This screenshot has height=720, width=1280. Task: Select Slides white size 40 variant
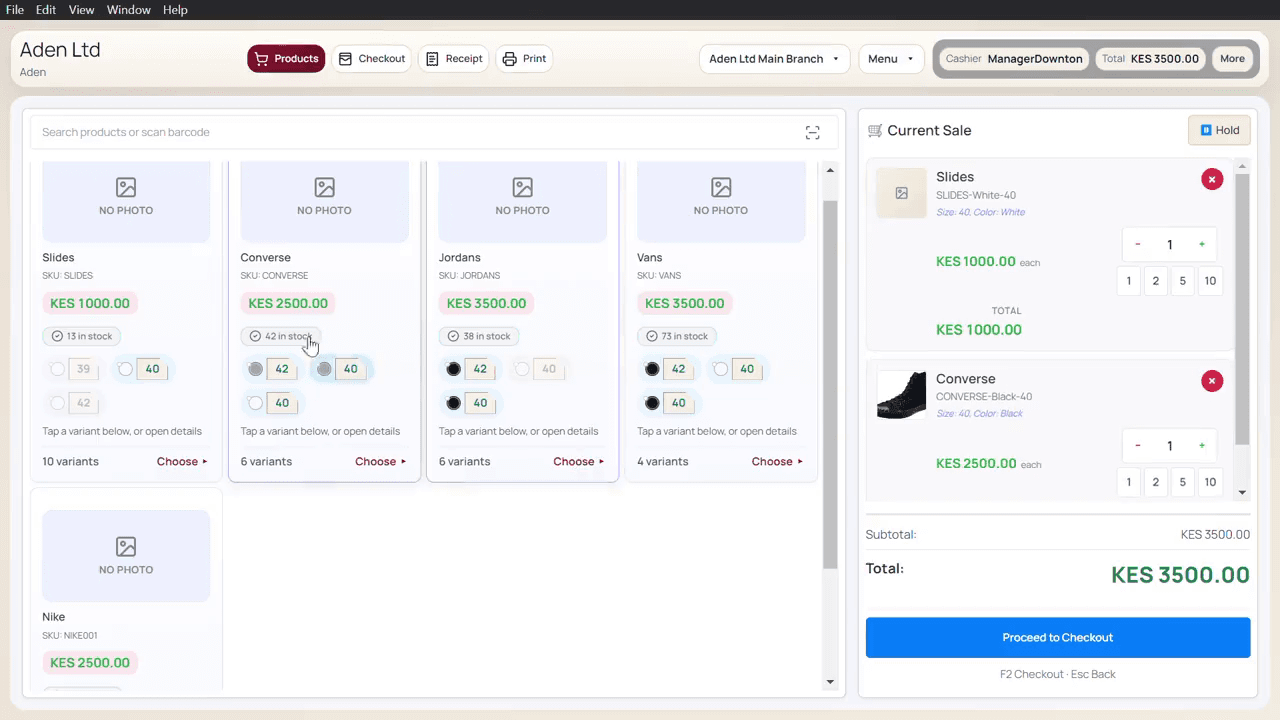(142, 369)
